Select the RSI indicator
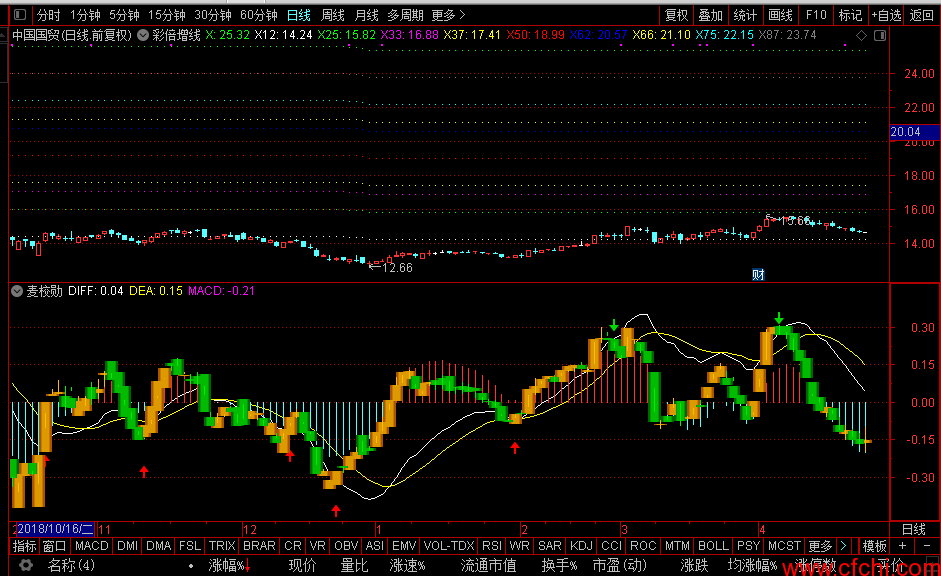This screenshot has width=941, height=576. pyautogui.click(x=492, y=546)
